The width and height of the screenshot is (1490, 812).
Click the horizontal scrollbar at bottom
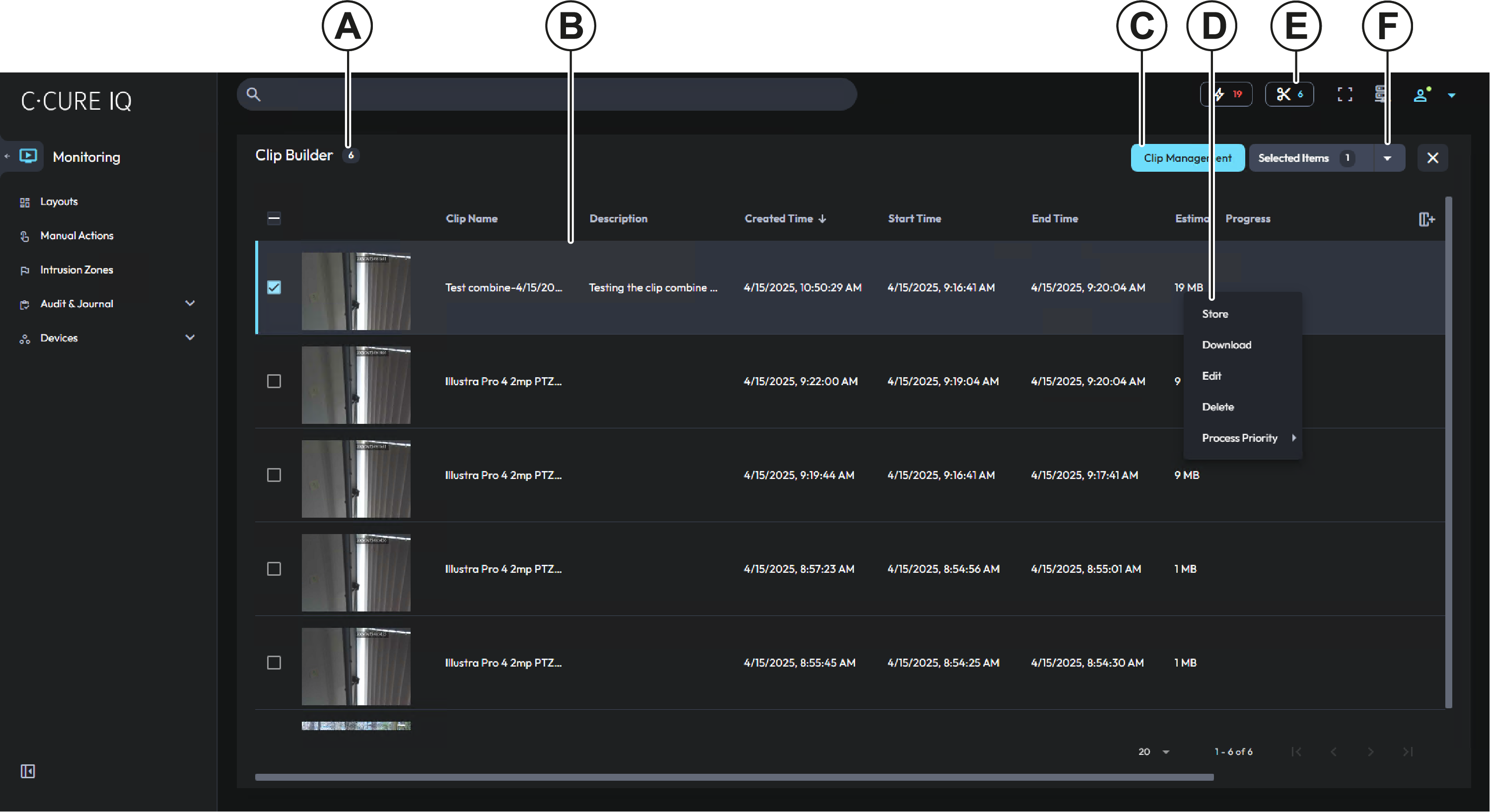[x=735, y=777]
